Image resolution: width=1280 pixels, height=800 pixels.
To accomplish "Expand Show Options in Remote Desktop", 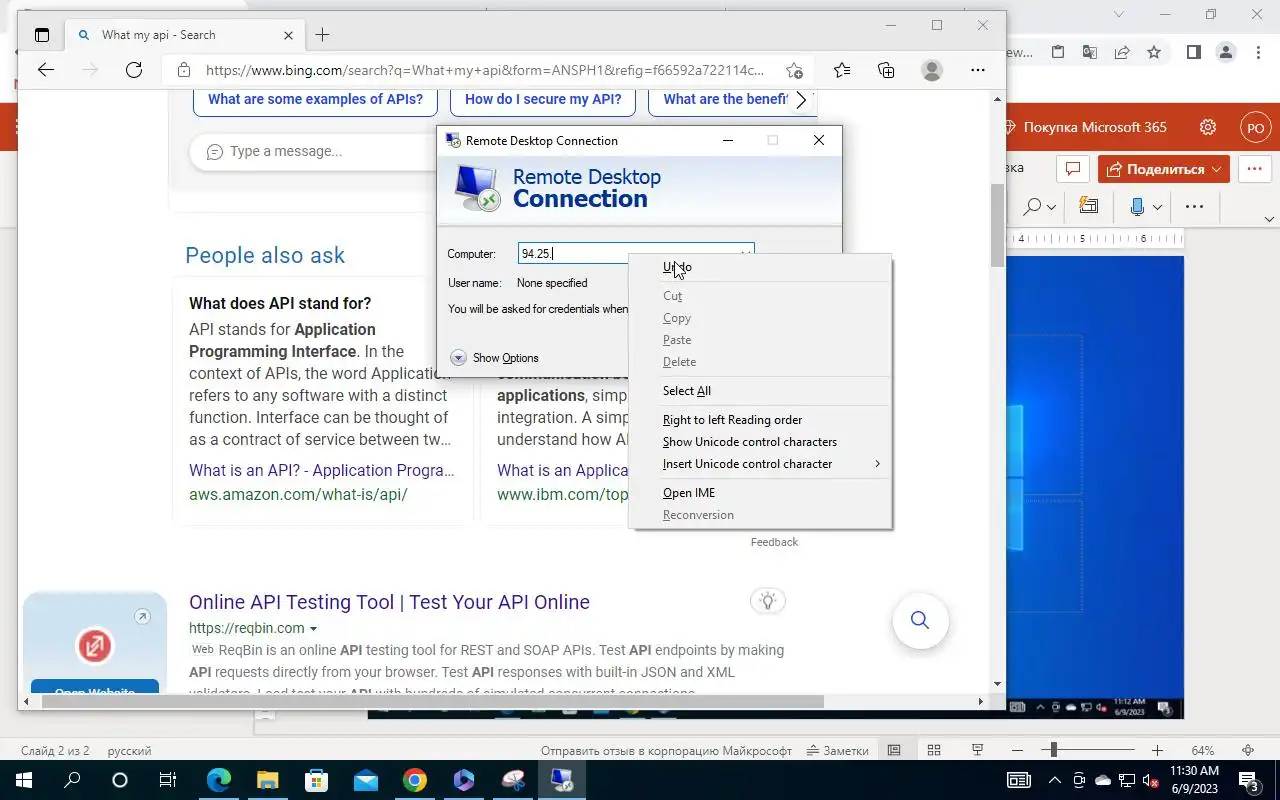I will click(494, 358).
